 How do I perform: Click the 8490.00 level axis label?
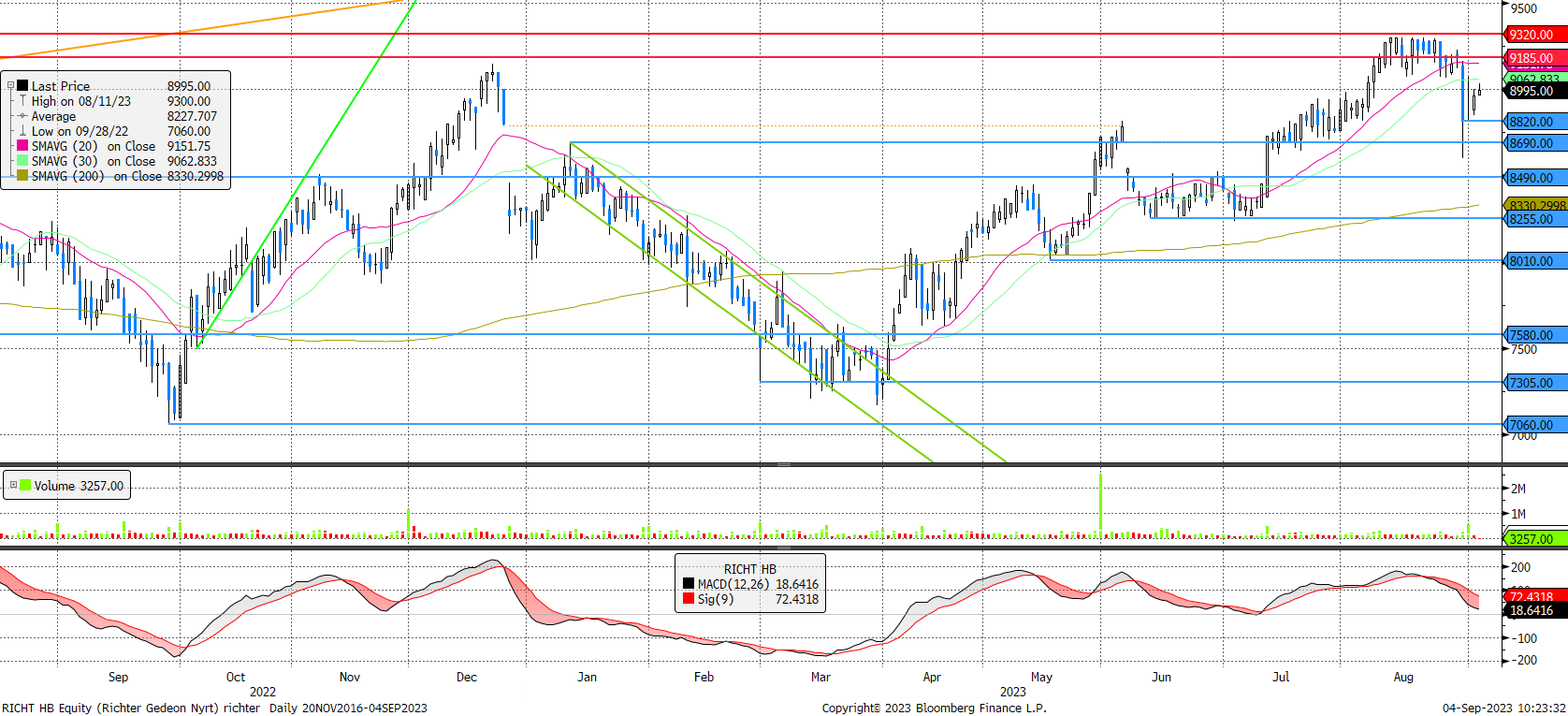1533,178
